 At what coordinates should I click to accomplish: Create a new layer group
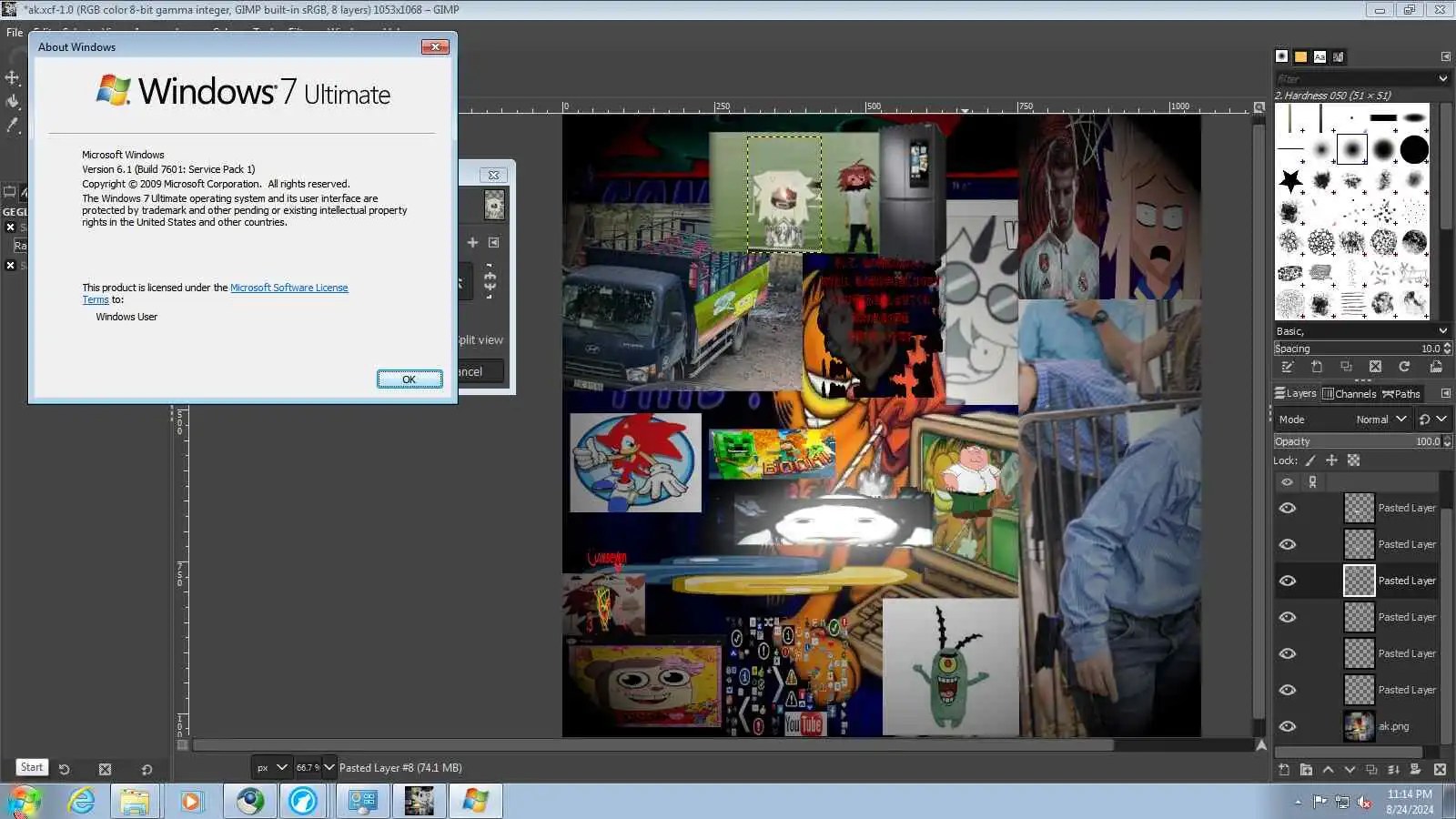click(1306, 770)
